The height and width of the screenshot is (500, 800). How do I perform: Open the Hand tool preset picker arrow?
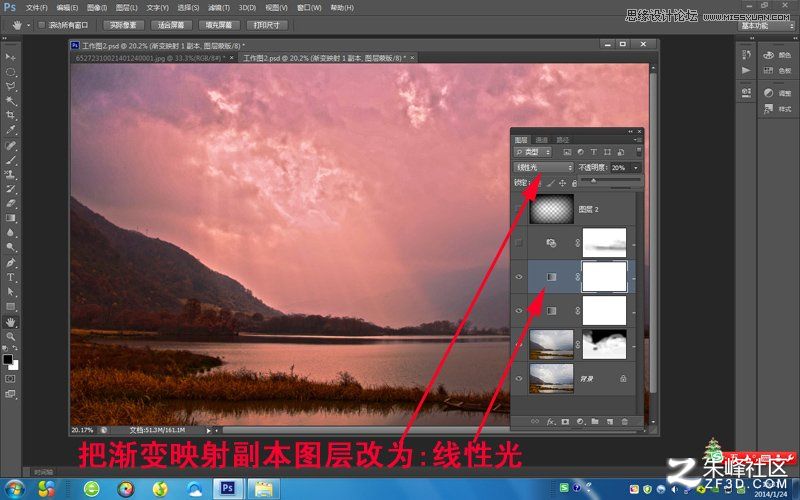pyautogui.click(x=28, y=25)
